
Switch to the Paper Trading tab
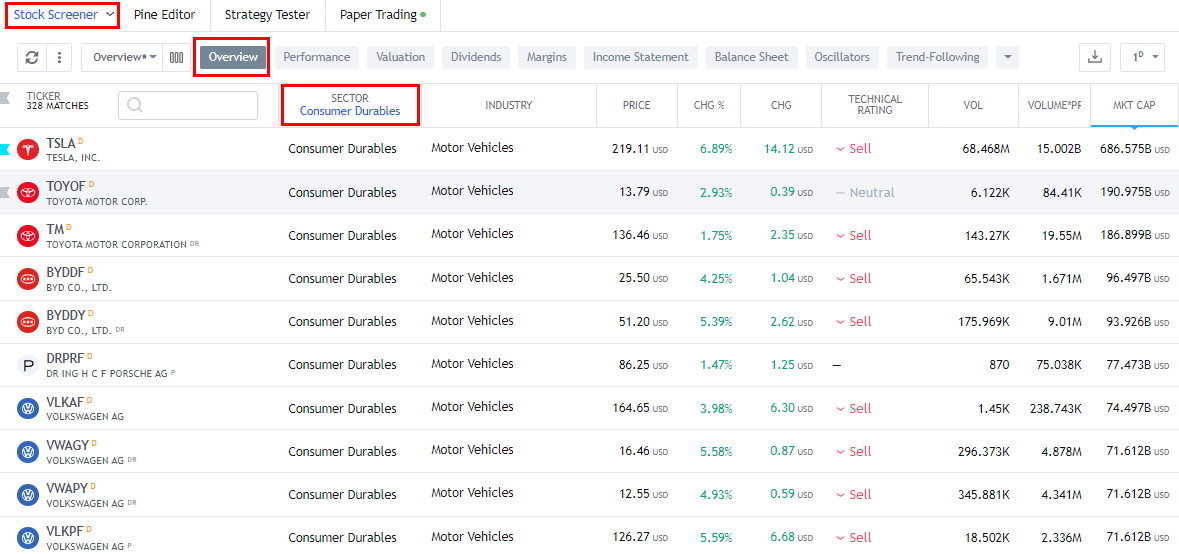pos(383,15)
